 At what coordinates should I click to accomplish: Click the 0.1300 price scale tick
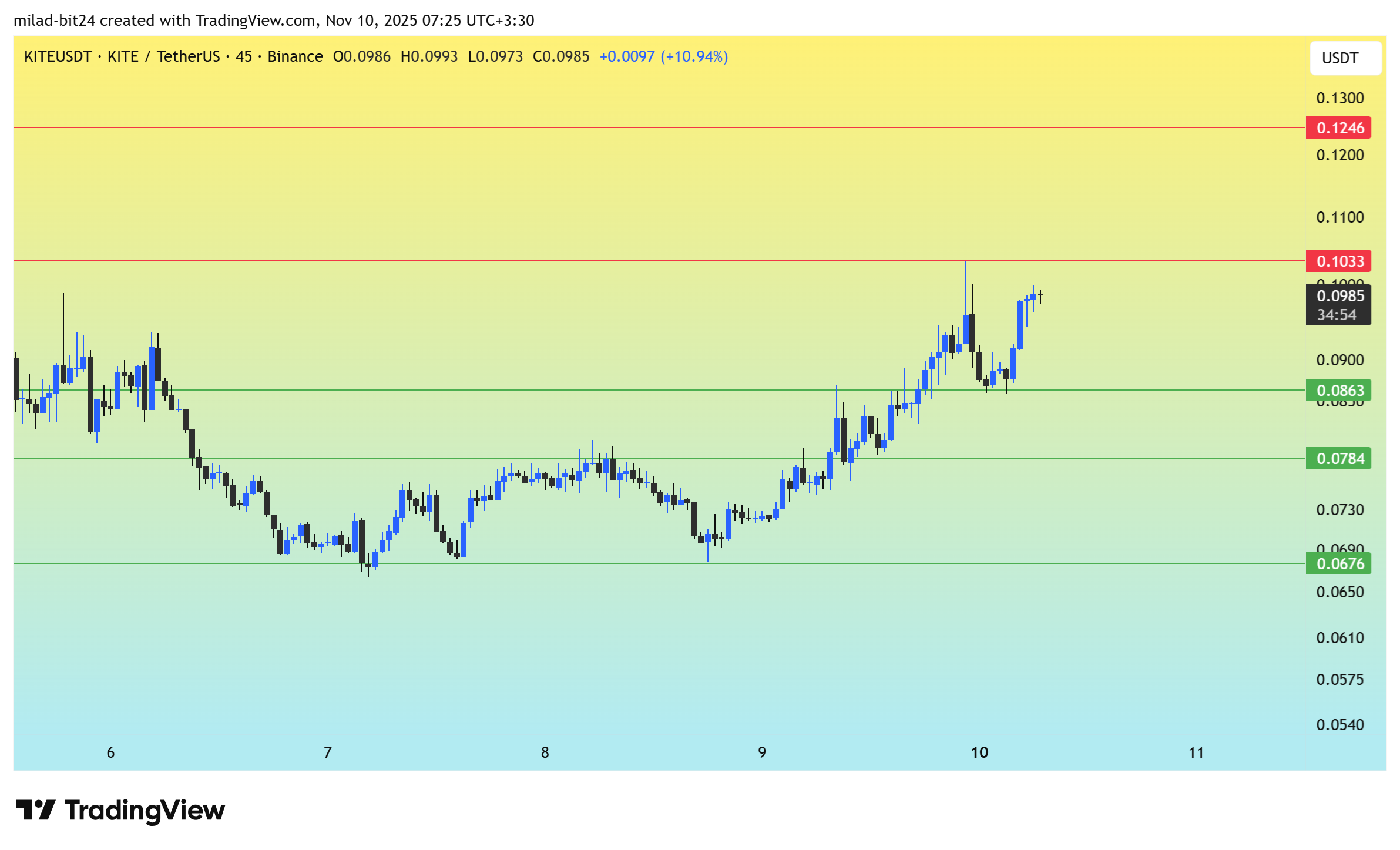click(1339, 98)
